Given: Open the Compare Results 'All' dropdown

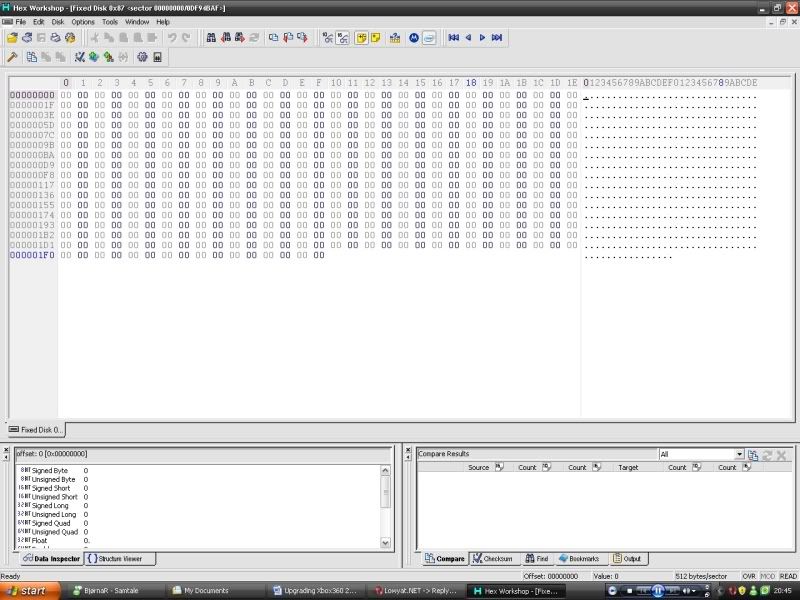Looking at the screenshot, I should click(x=739, y=454).
